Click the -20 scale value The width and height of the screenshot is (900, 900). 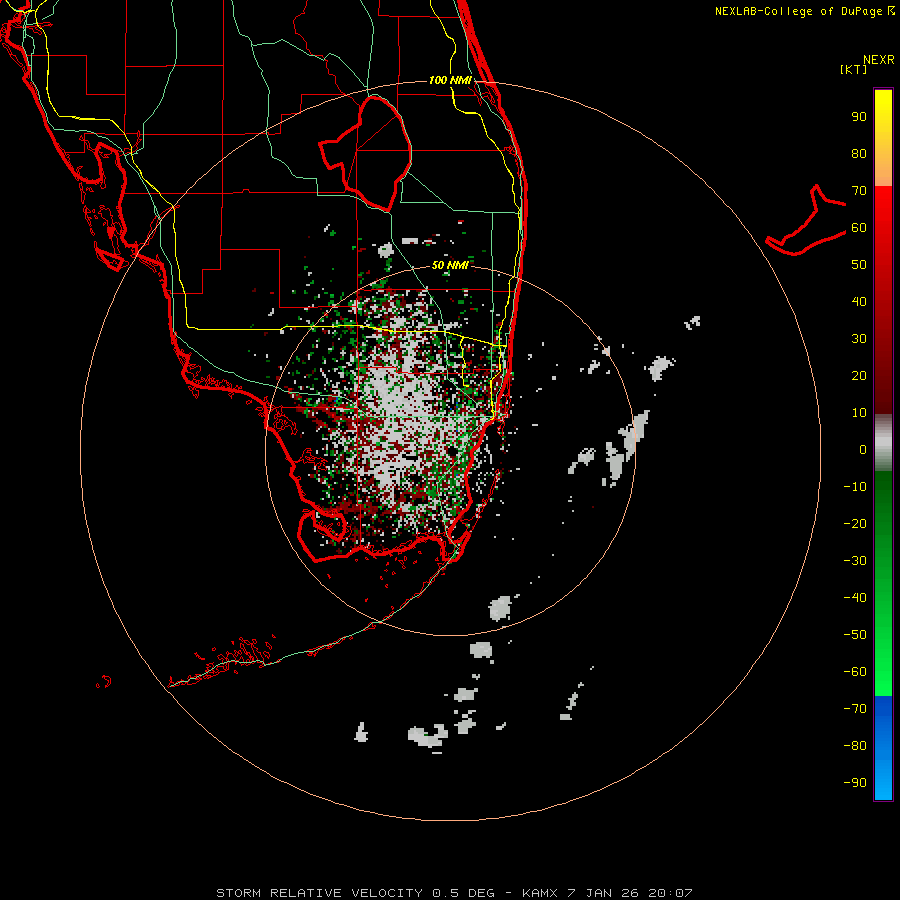(x=855, y=523)
